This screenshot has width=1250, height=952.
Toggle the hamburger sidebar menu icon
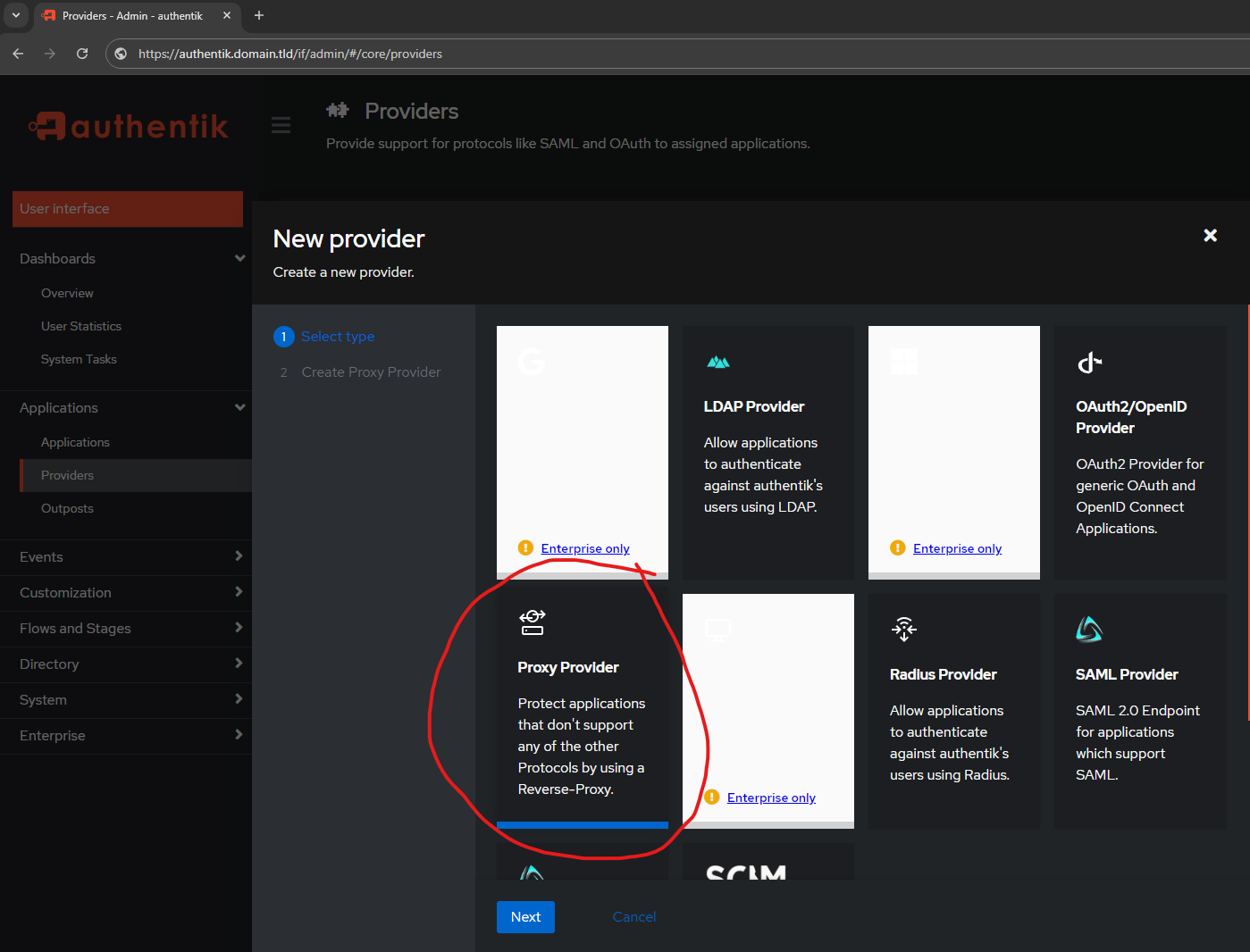pos(281,125)
